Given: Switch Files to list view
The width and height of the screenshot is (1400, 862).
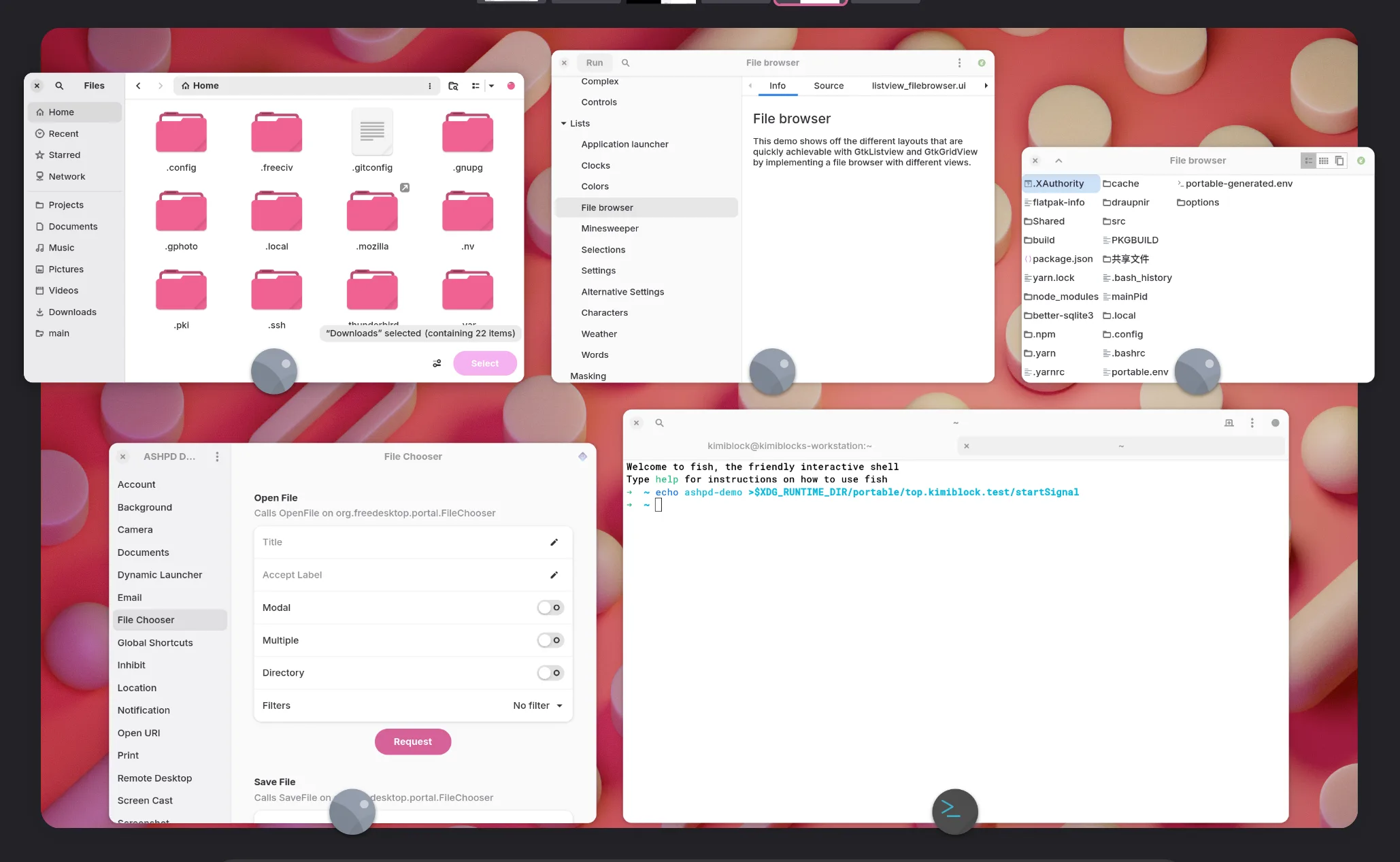Looking at the screenshot, I should (x=476, y=86).
